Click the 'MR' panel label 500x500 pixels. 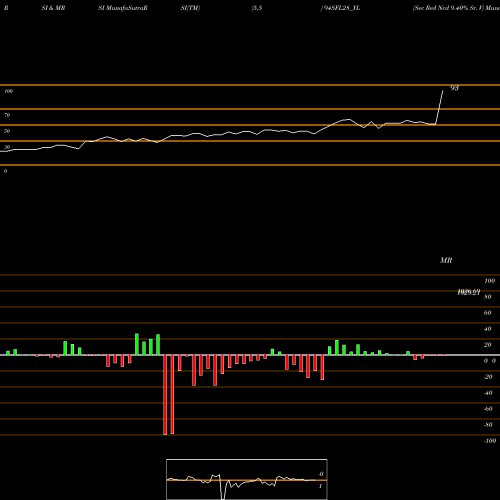tap(446, 260)
